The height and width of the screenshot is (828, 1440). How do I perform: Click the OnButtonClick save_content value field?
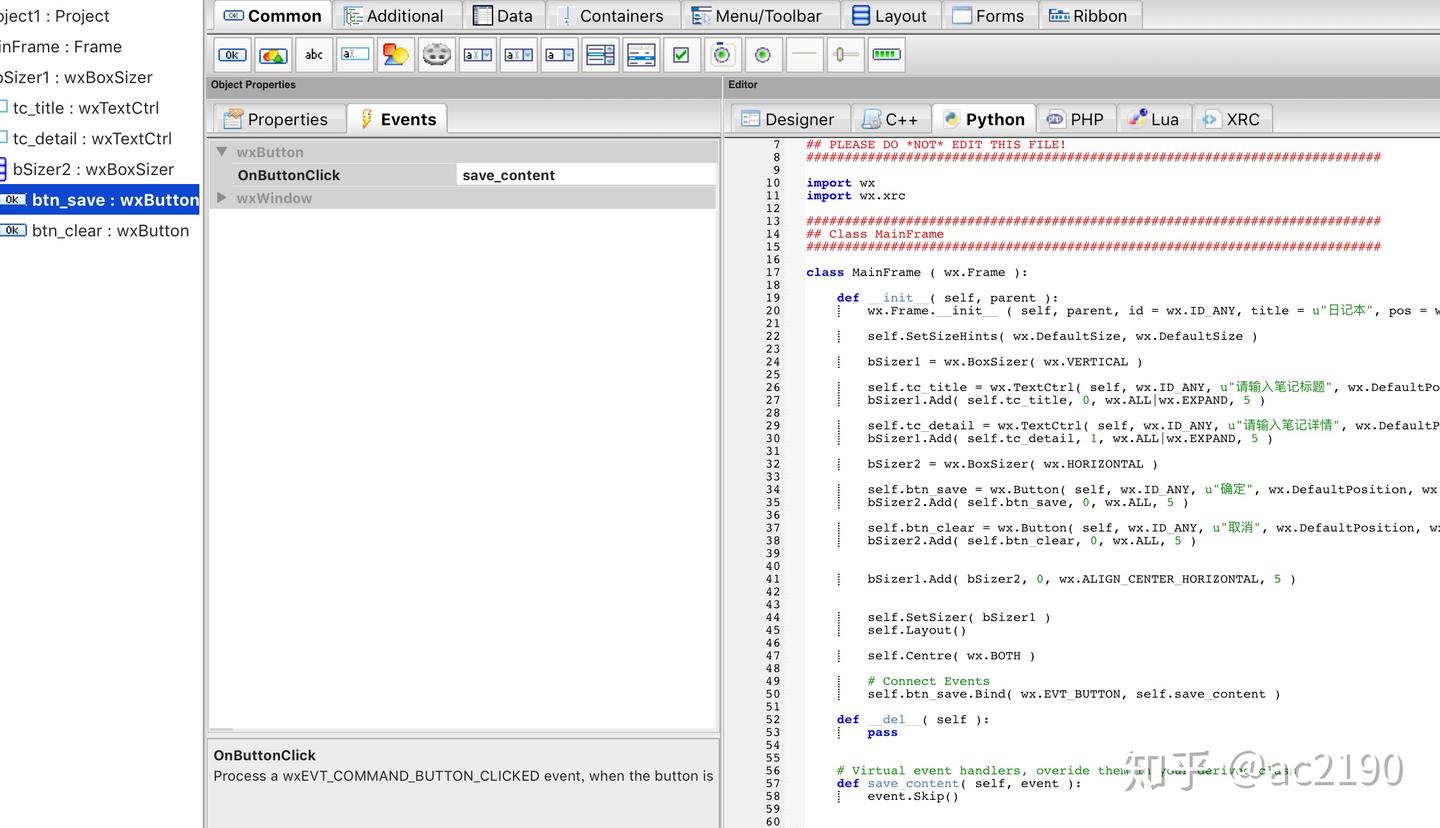coord(585,175)
